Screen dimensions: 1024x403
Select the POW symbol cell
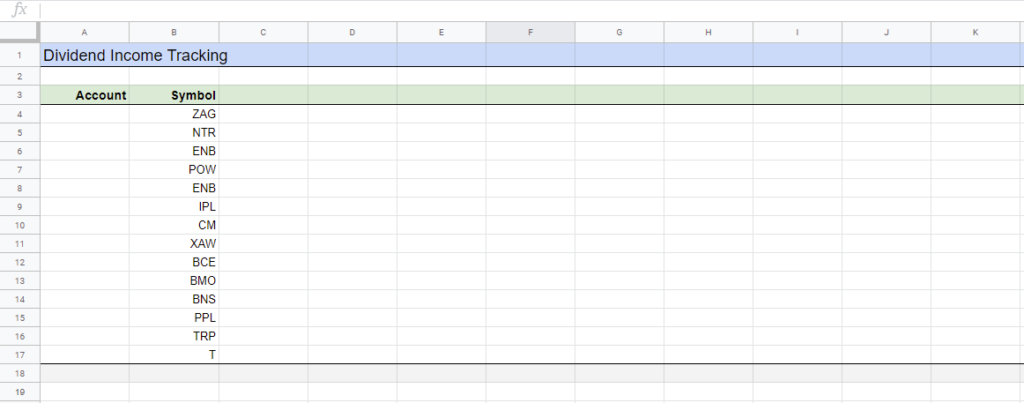tap(174, 170)
